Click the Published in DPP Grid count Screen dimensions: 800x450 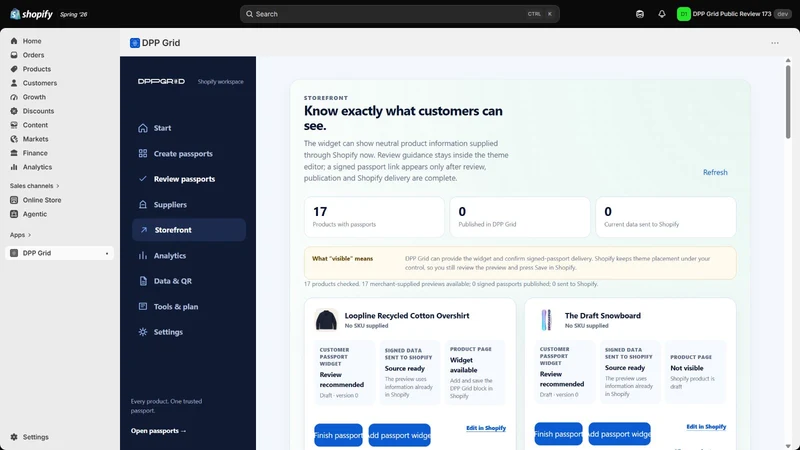(462, 211)
